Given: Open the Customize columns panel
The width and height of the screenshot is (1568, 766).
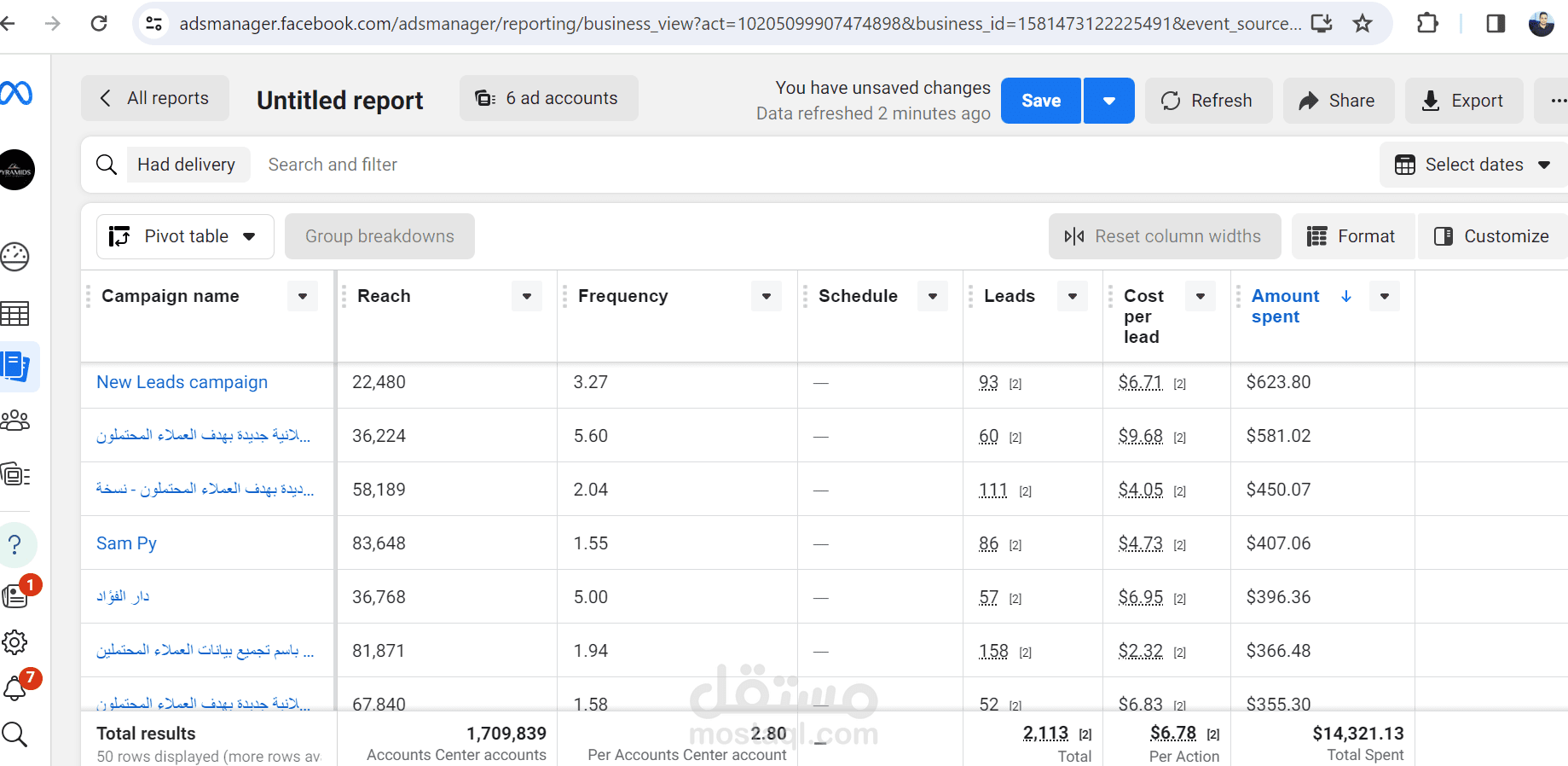Looking at the screenshot, I should coord(1492,236).
